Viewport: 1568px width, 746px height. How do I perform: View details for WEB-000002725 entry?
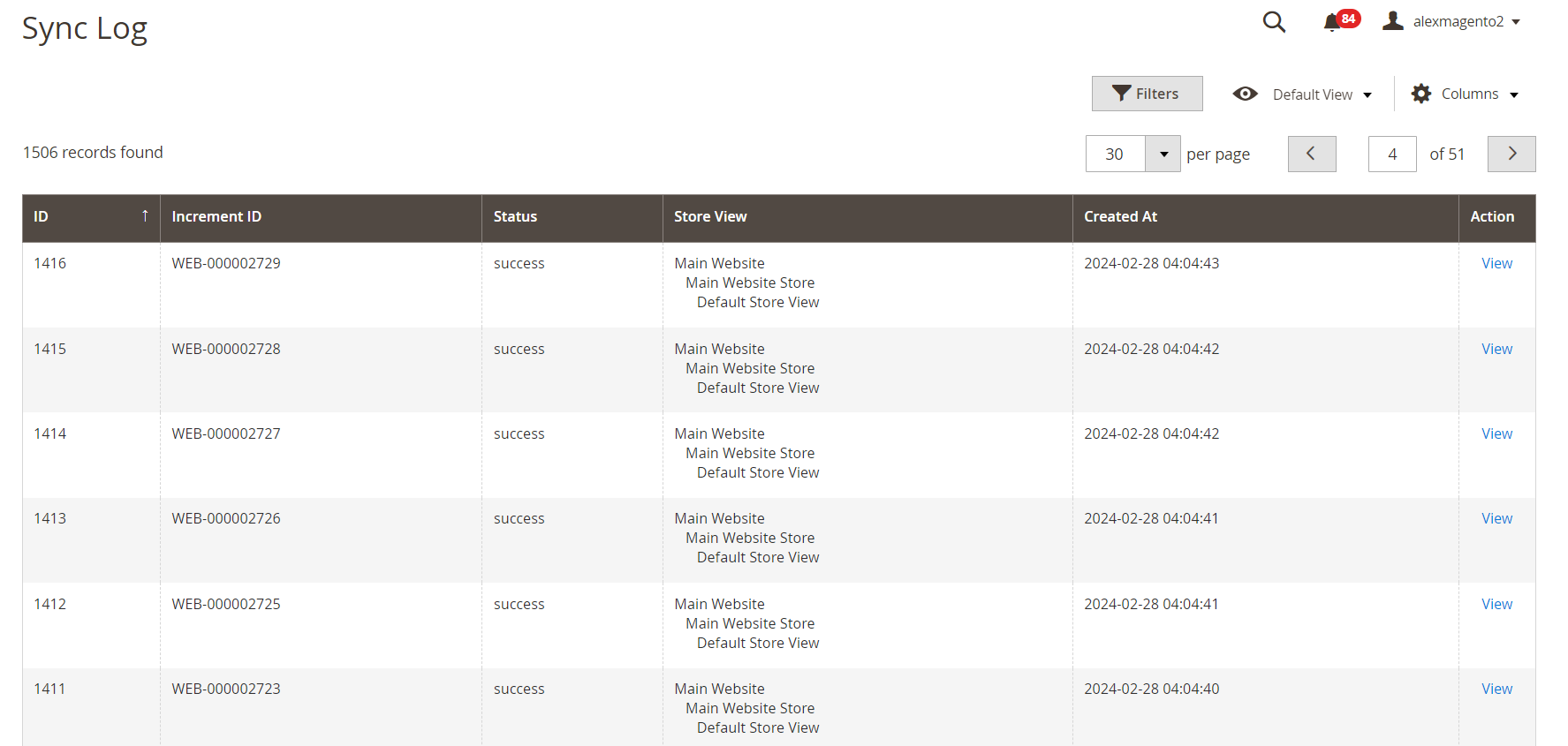coord(1496,604)
